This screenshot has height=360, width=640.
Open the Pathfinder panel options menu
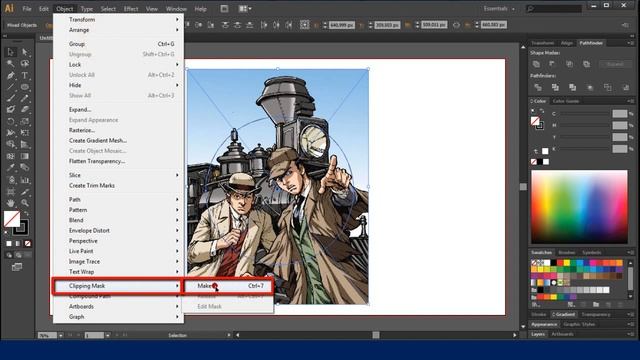click(631, 43)
